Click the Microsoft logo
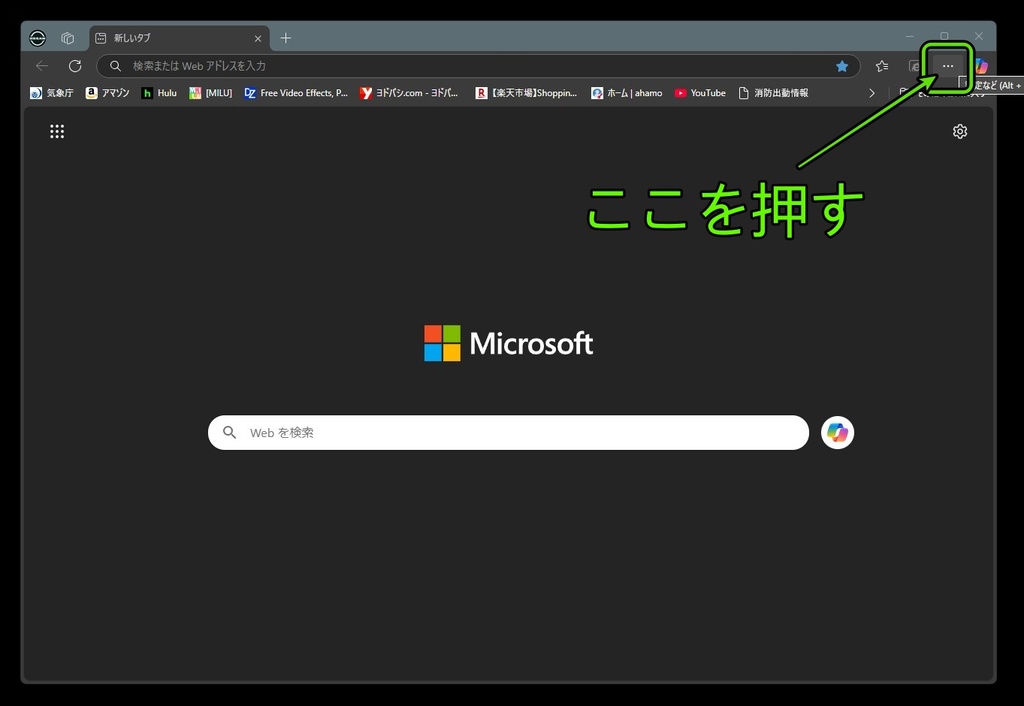The height and width of the screenshot is (706, 1024). [509, 344]
